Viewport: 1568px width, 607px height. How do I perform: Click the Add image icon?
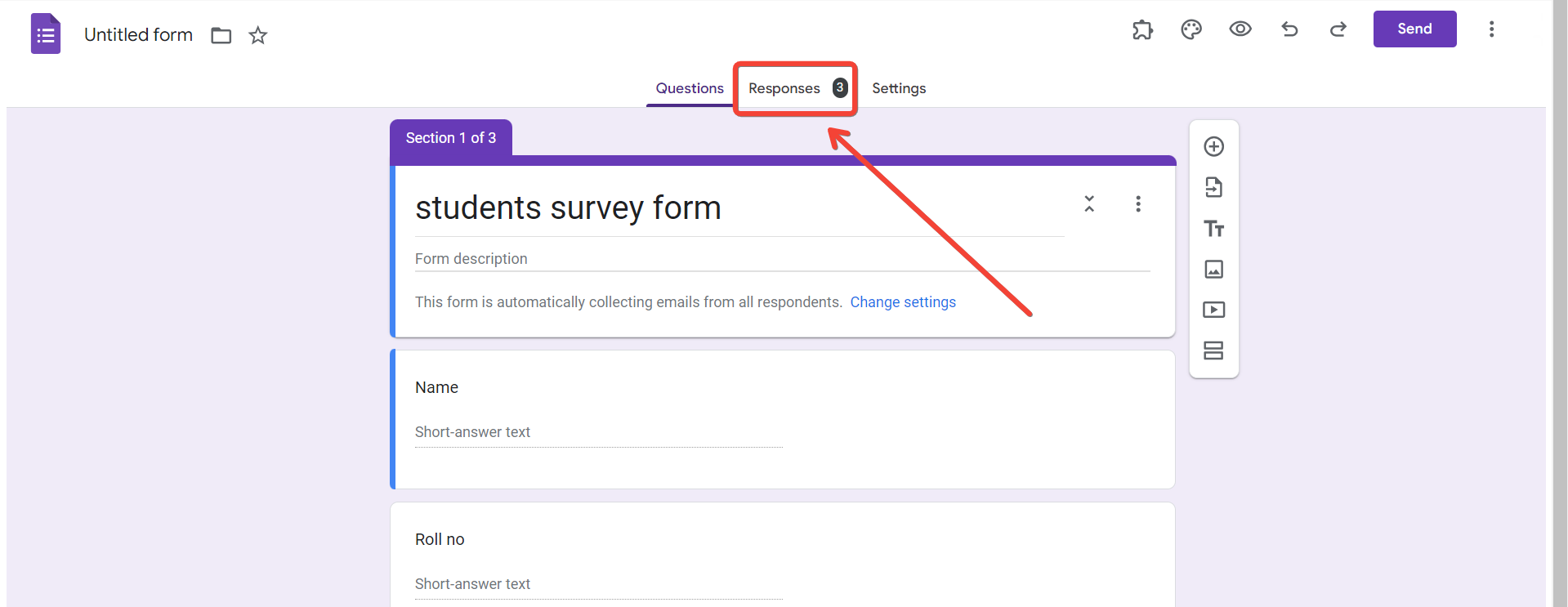(x=1213, y=269)
